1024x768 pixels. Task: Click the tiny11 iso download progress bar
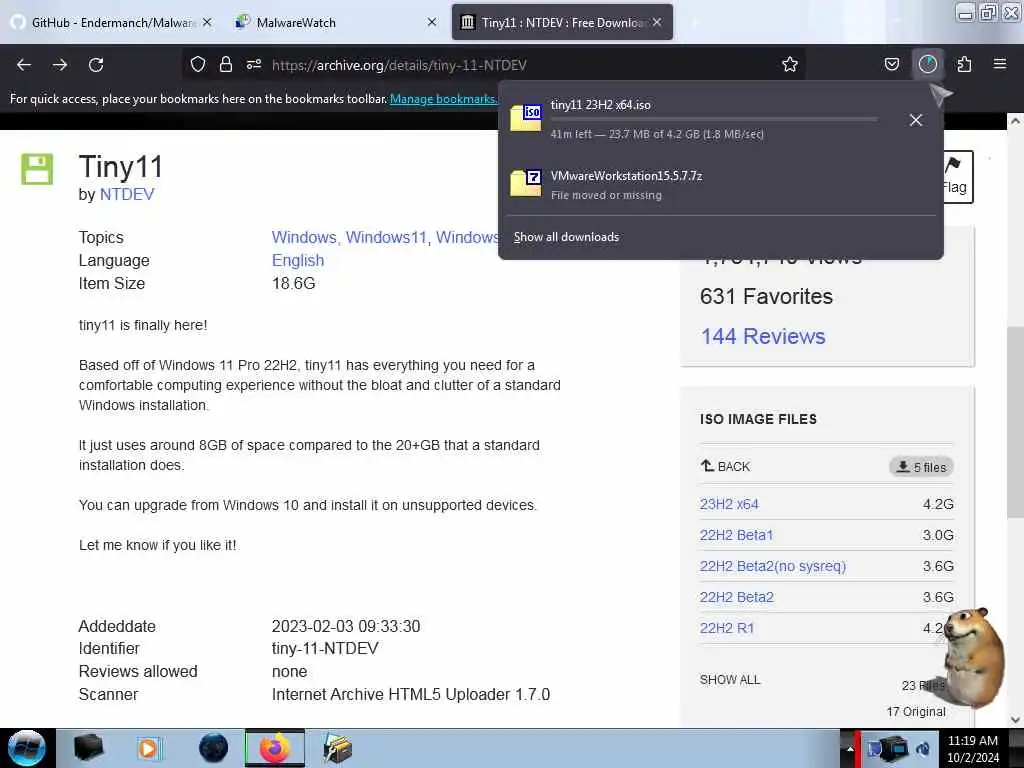click(714, 120)
